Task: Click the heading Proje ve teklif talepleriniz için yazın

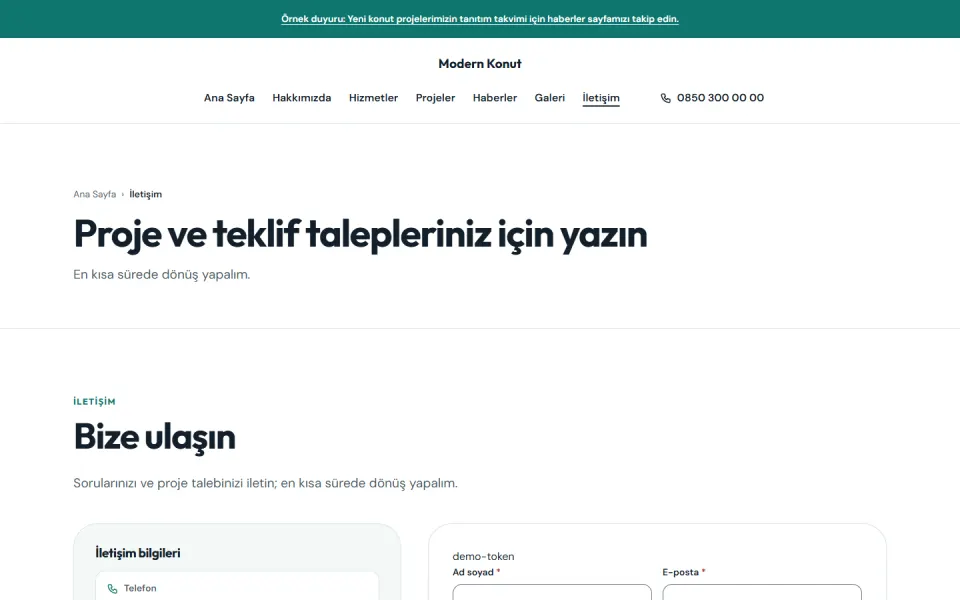Action: [360, 234]
